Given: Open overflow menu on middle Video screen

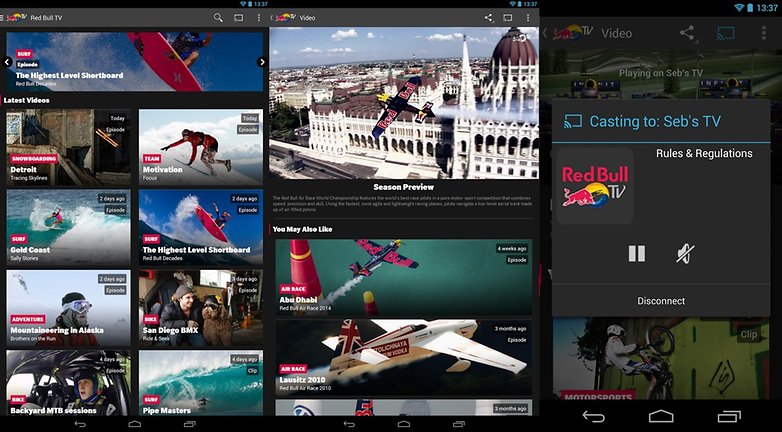Looking at the screenshot, I should point(528,17).
